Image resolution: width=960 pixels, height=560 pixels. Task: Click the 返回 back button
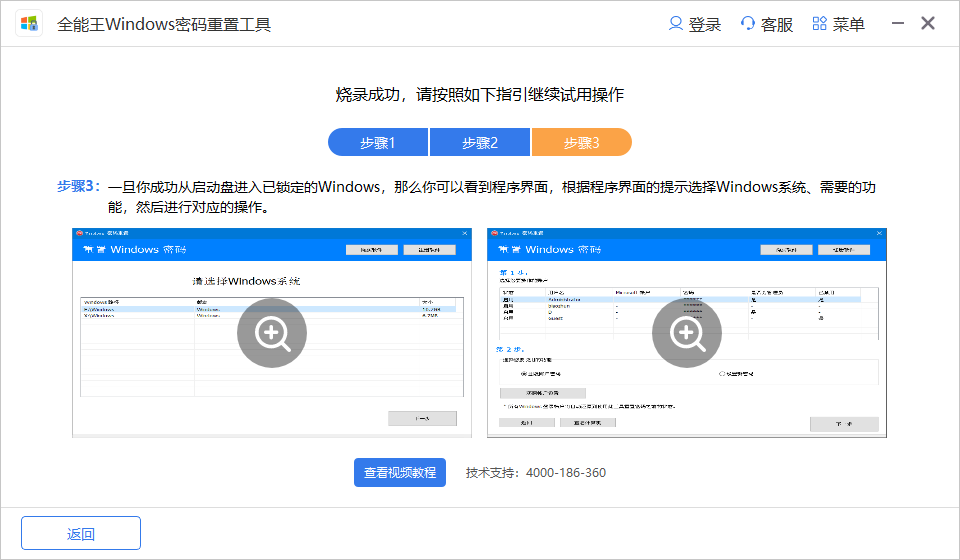(x=81, y=534)
